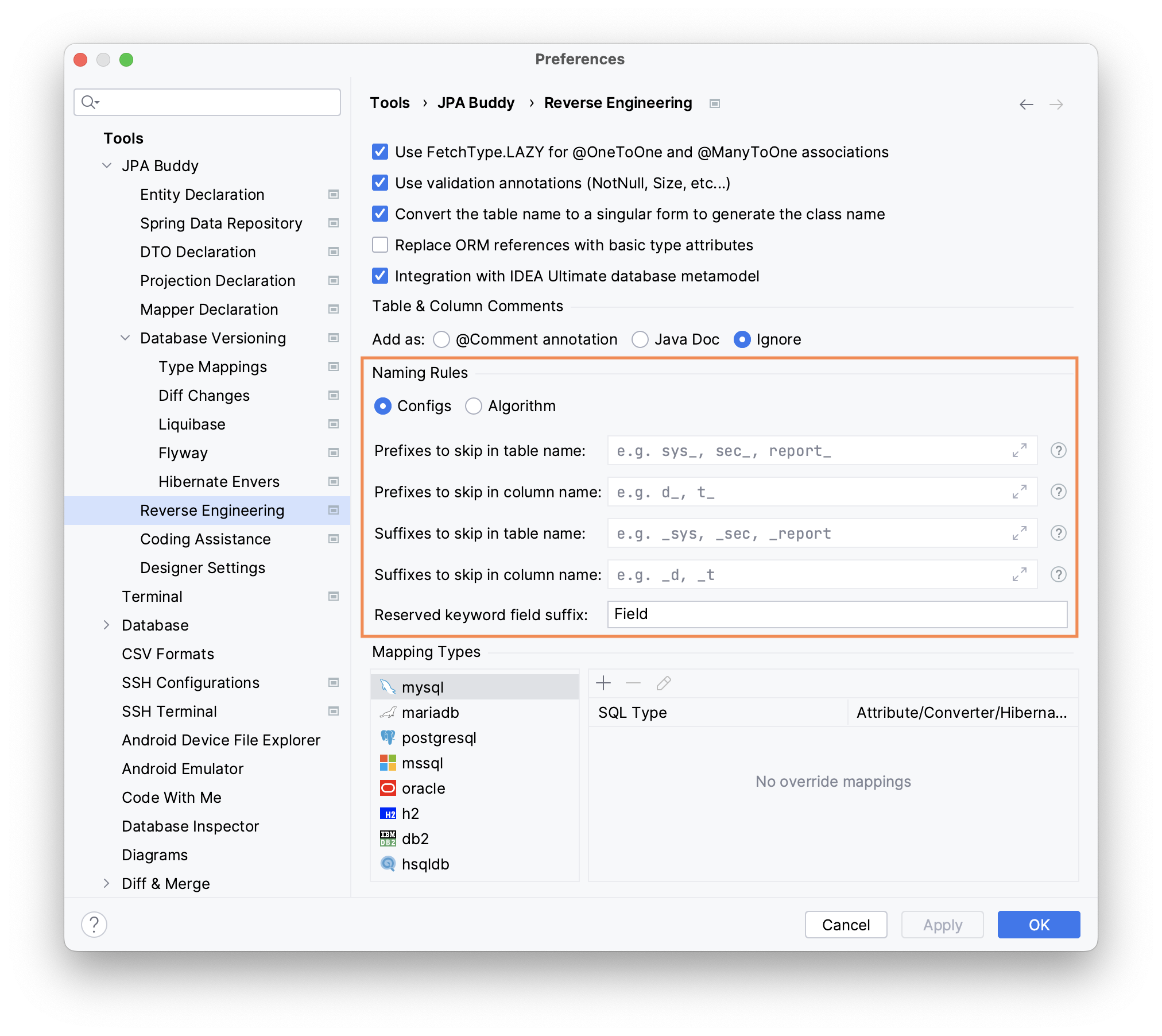Select Reverse Engineering in sidebar
This screenshot has width=1162, height=1036.
click(x=210, y=510)
